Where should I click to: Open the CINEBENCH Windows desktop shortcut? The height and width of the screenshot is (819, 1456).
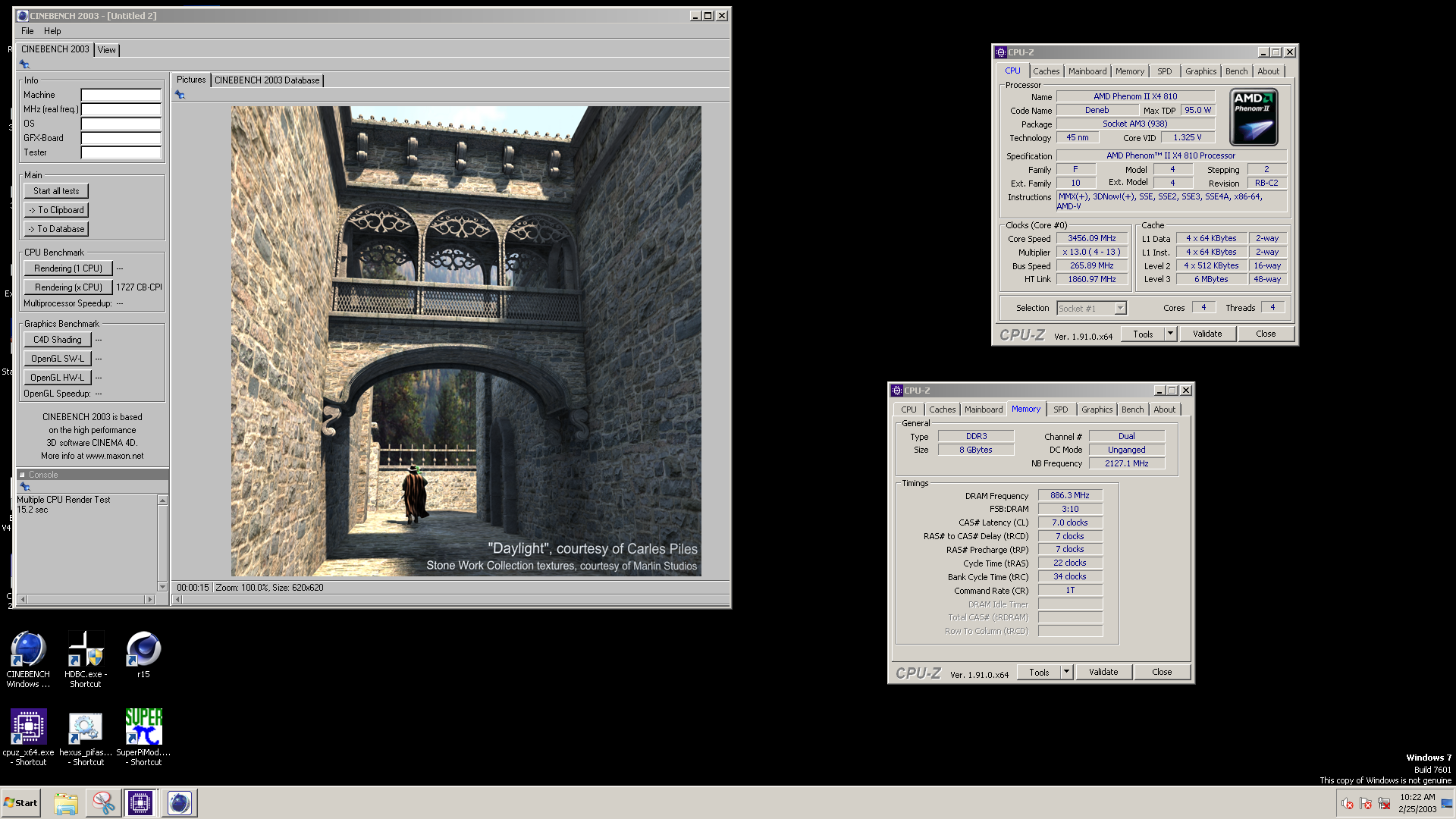[28, 658]
